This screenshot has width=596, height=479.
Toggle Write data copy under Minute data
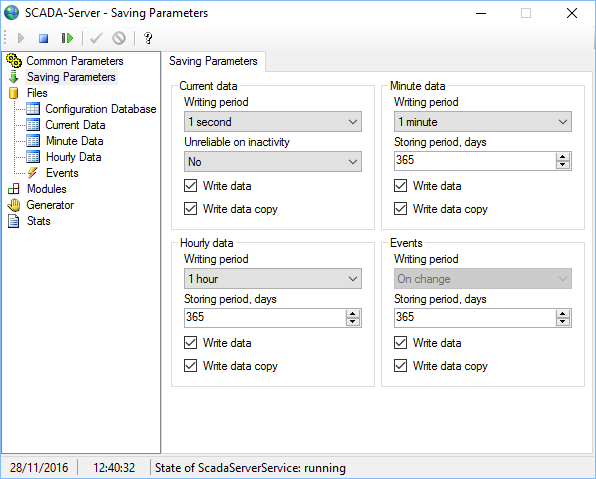400,209
